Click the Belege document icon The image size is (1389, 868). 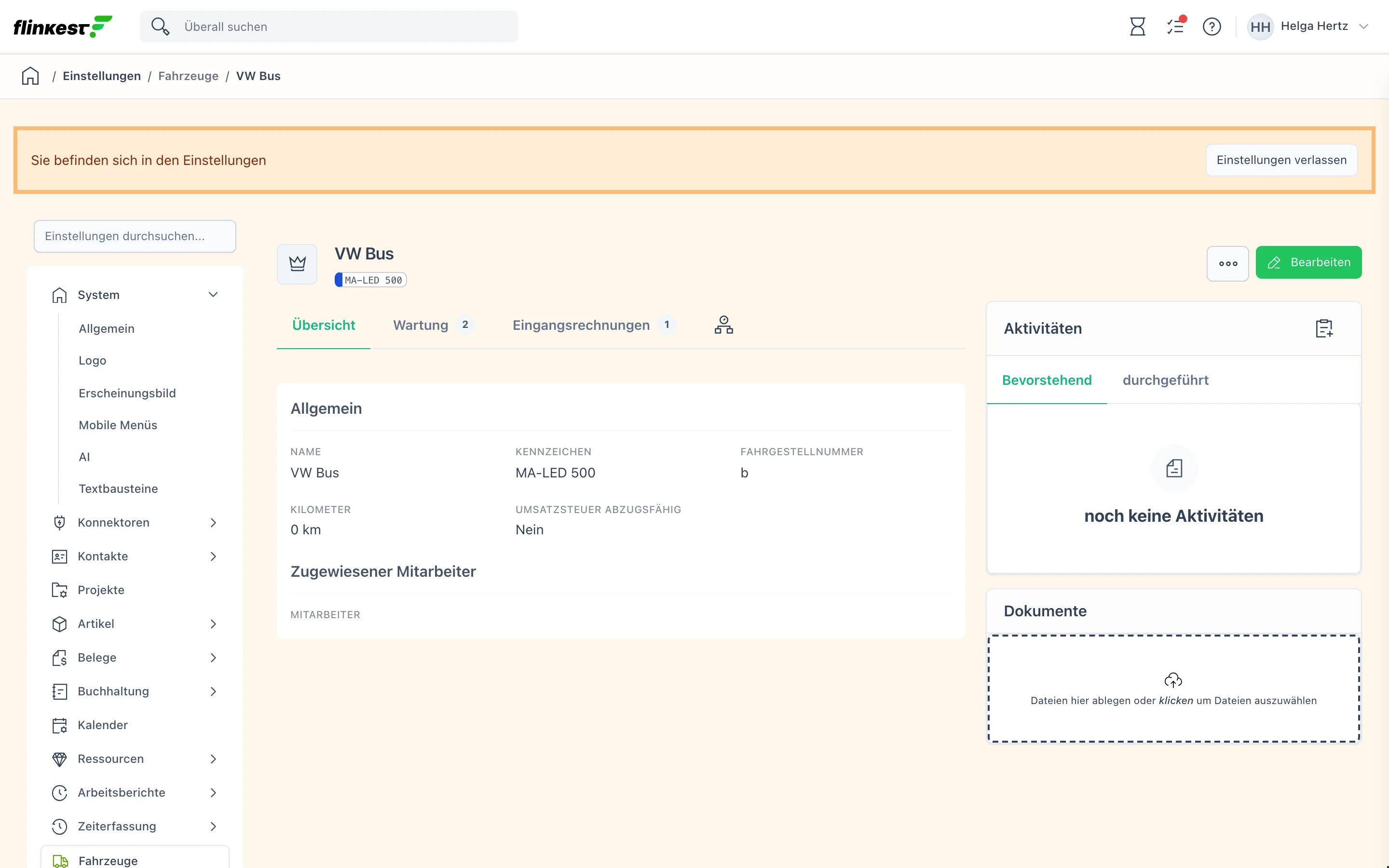tap(60, 658)
